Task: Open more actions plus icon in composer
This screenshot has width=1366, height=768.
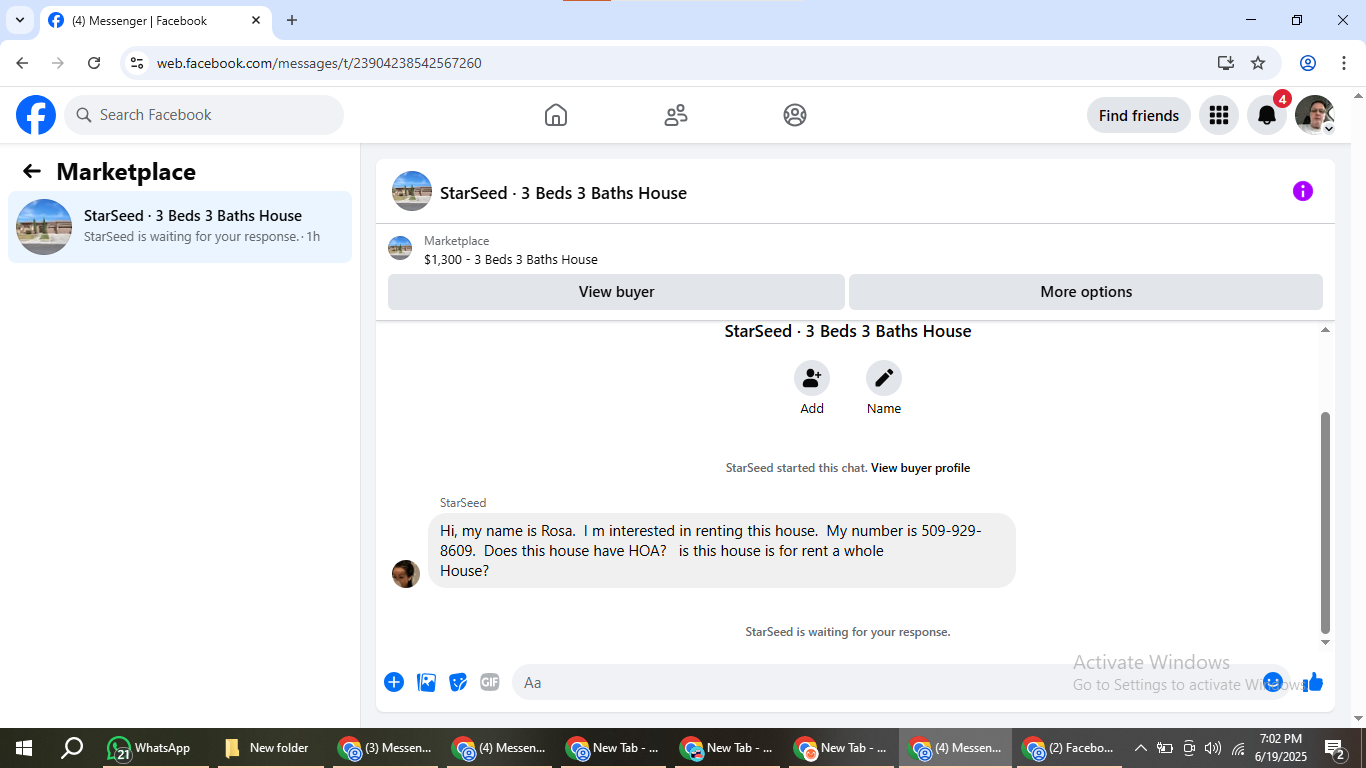Action: tap(394, 682)
